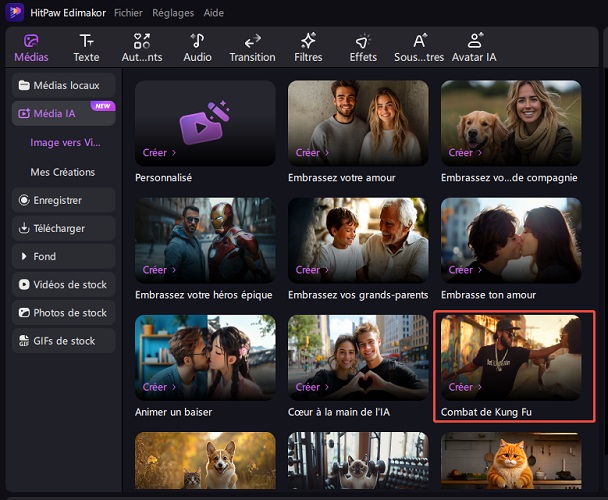Open the Fichier menu
This screenshot has height=500, width=608.
click(128, 13)
